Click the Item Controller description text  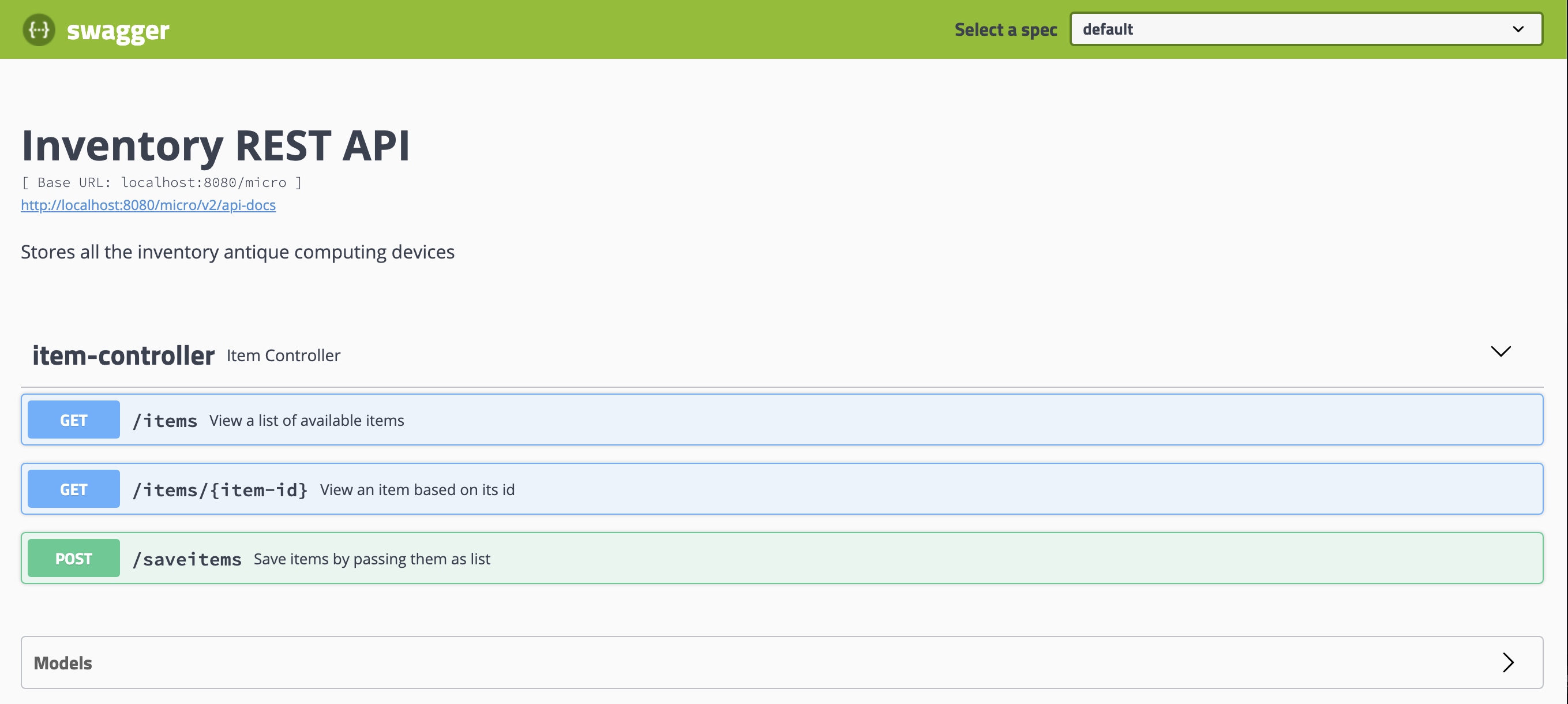pyautogui.click(x=283, y=355)
